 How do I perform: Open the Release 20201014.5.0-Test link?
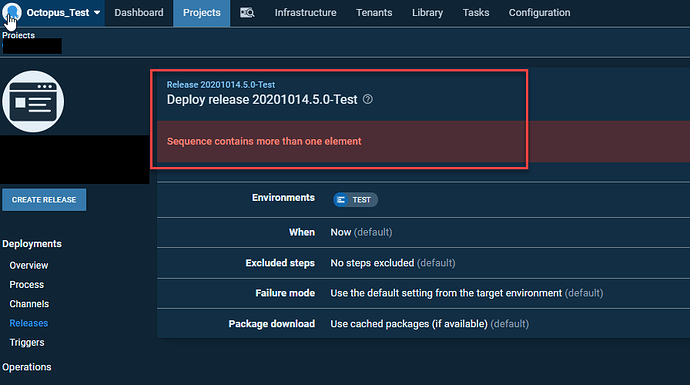click(x=220, y=84)
